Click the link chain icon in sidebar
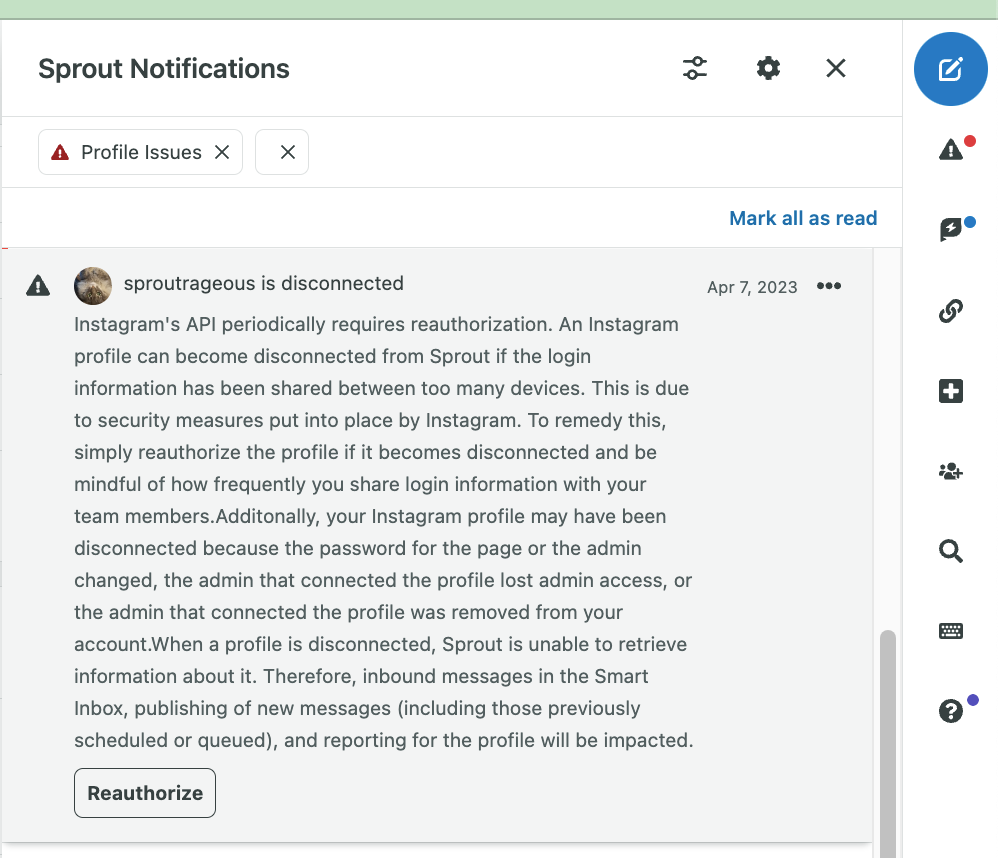 click(951, 311)
